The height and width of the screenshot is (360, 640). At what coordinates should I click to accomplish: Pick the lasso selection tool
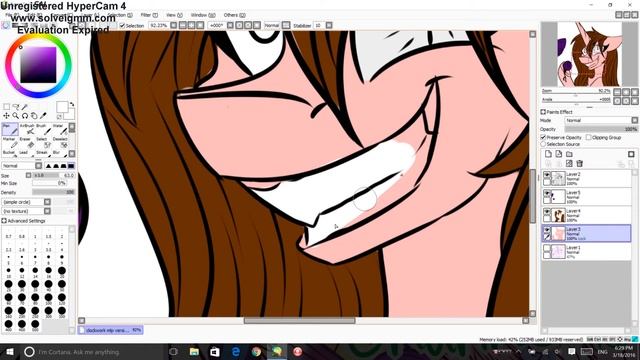click(x=16, y=107)
